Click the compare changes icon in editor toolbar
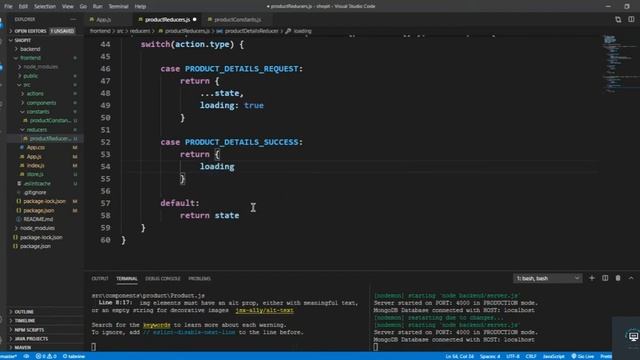Screen dimensions: 640x360 [618, 20]
